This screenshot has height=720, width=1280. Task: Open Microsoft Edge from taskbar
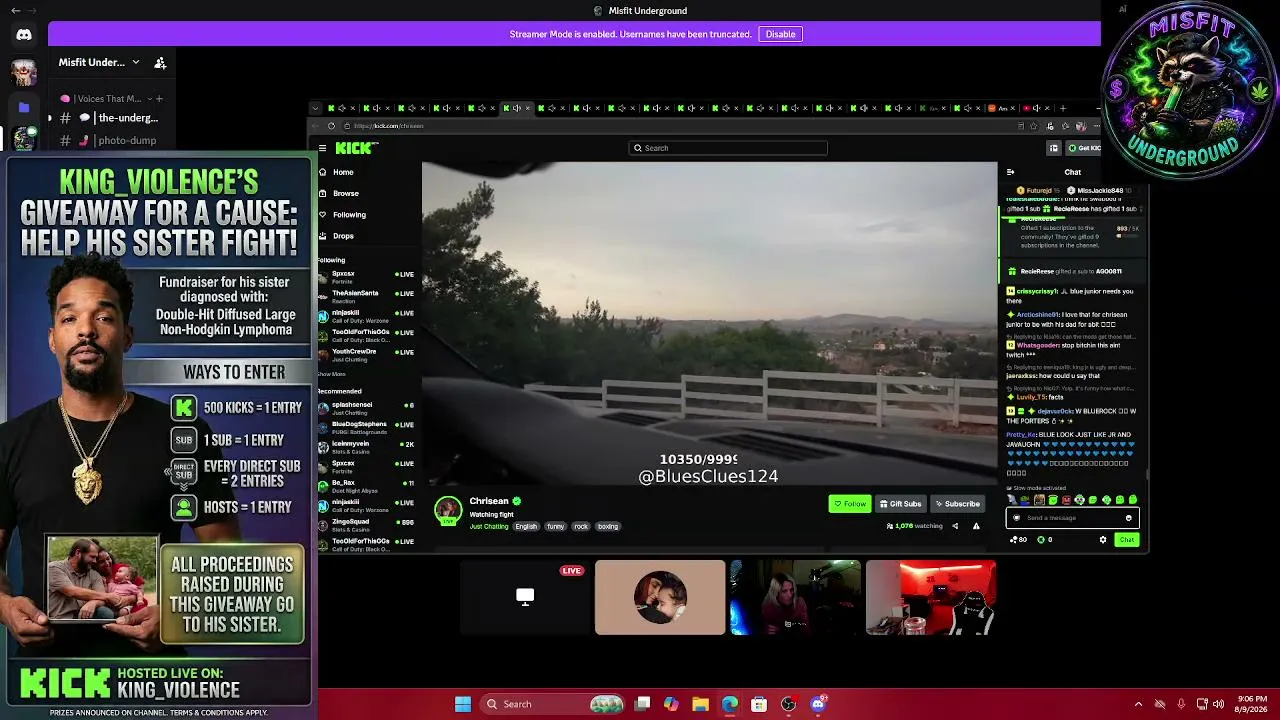pos(730,704)
